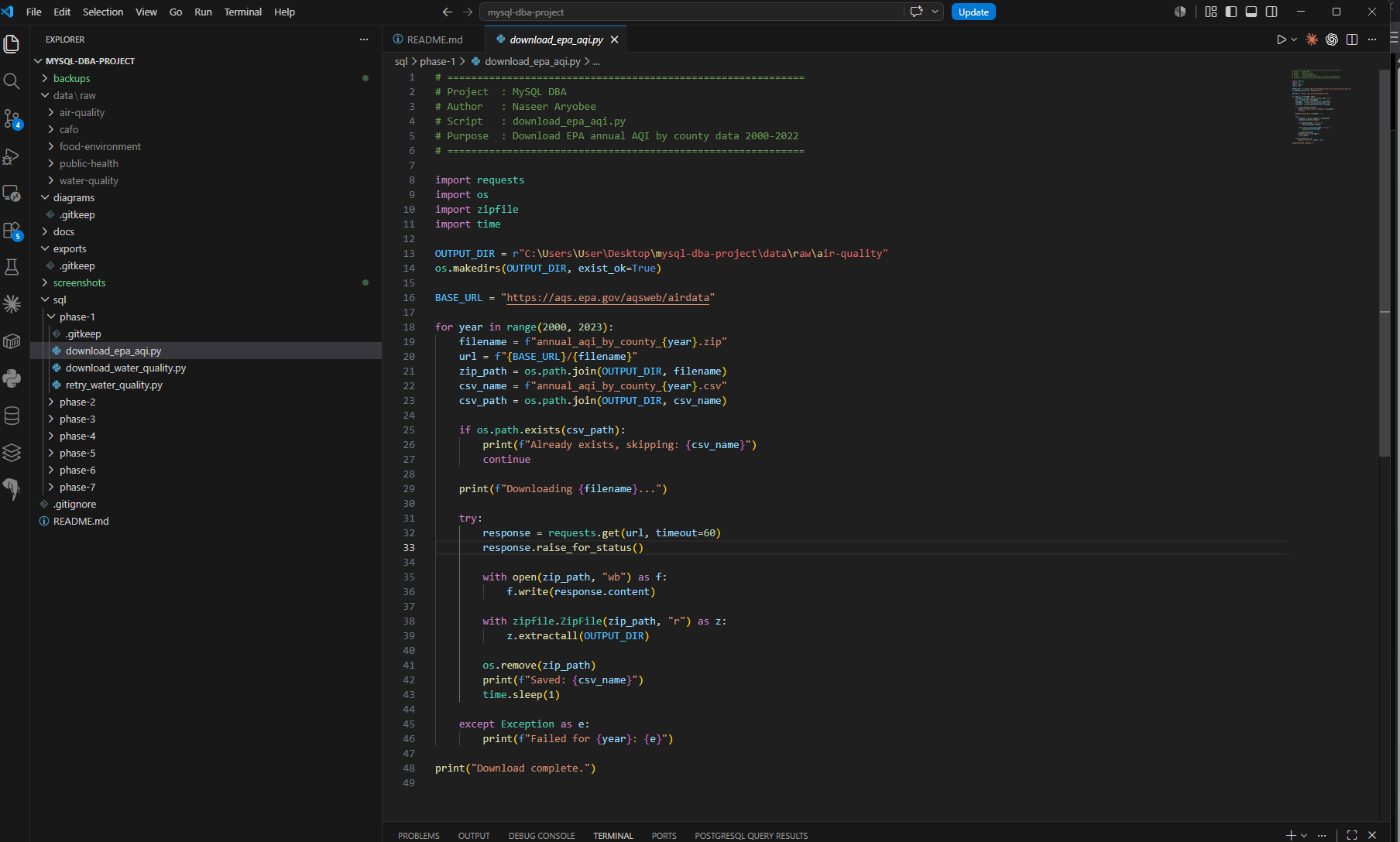Viewport: 1400px width, 842px height.
Task: Open the Containers view in activity bar
Action: (12, 341)
